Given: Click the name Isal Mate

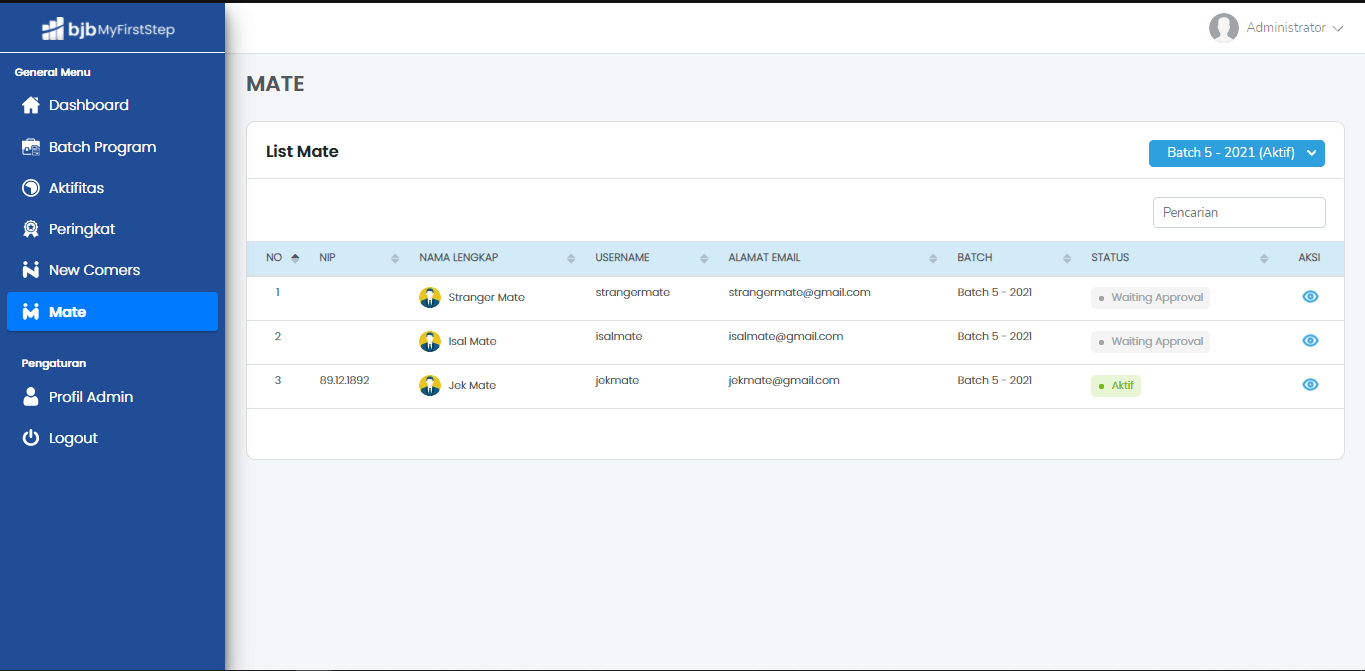Looking at the screenshot, I should pos(472,342).
